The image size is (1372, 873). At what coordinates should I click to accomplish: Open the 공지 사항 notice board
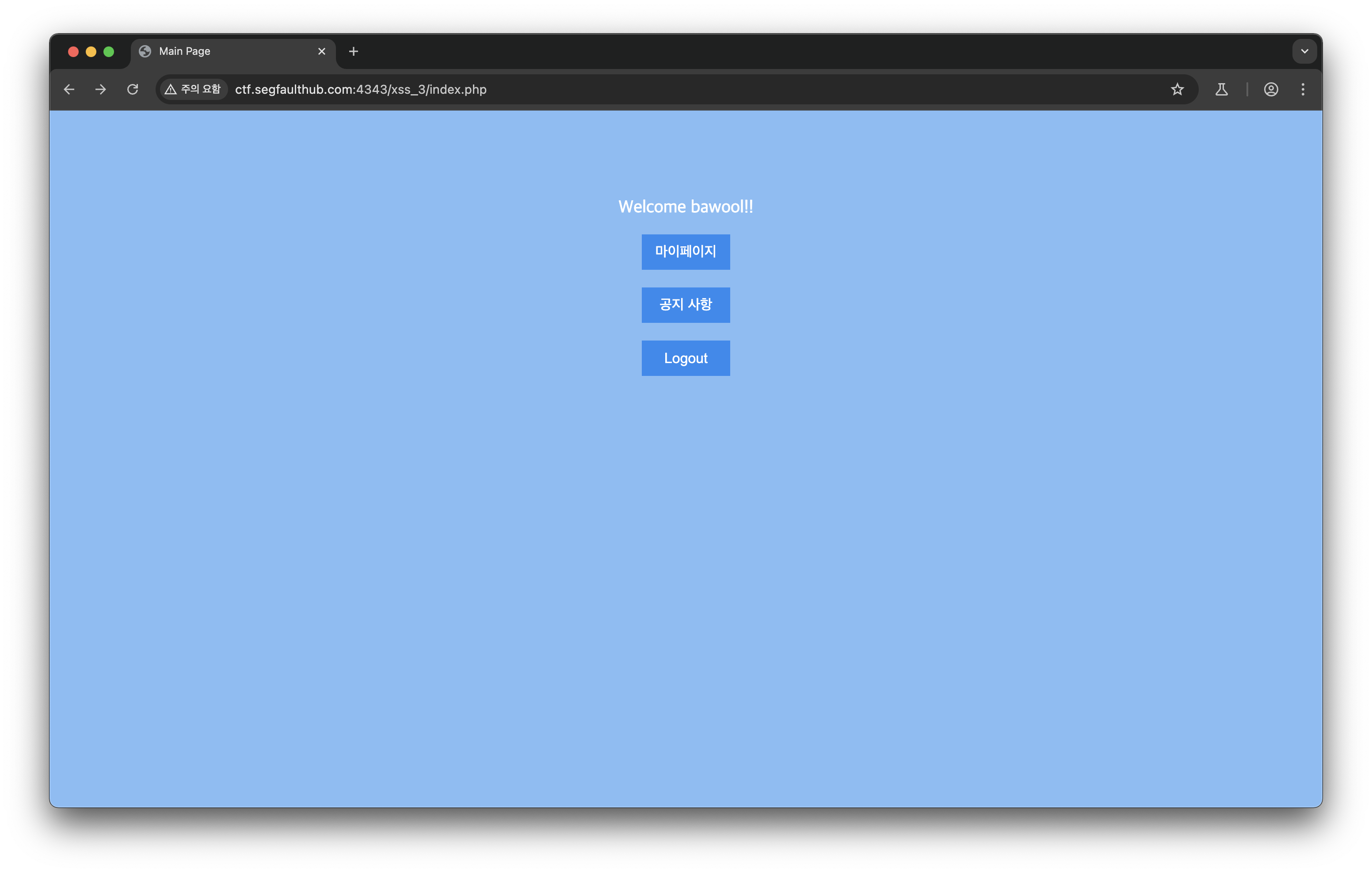coord(686,305)
